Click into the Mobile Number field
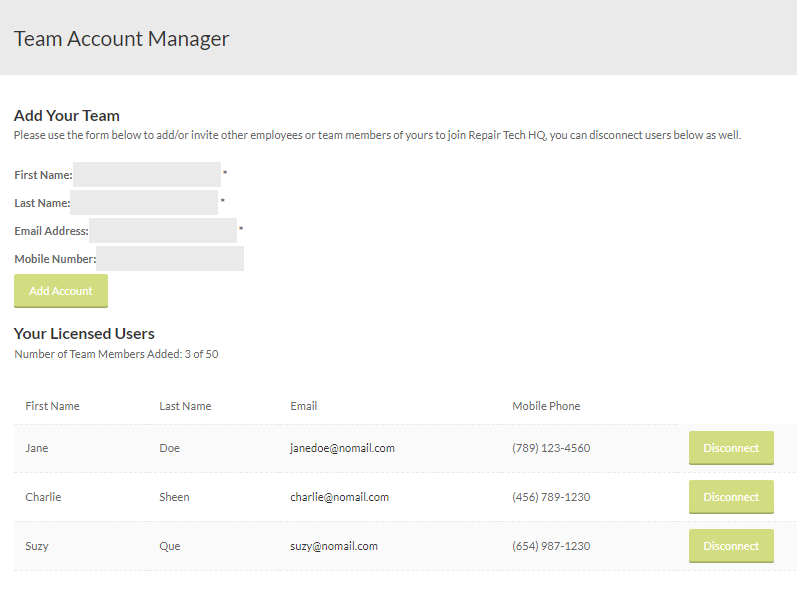797x602 pixels. click(170, 258)
